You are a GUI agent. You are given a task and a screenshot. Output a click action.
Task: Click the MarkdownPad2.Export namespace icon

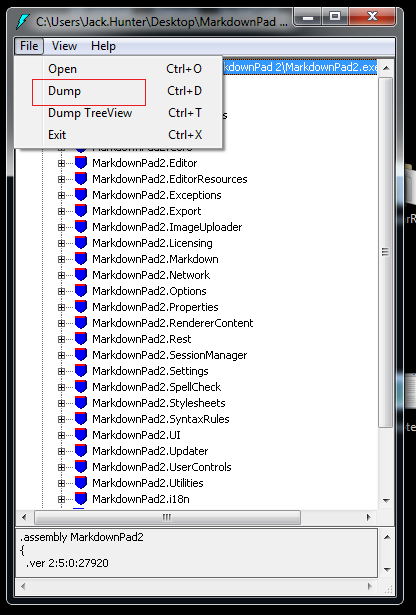(81, 211)
